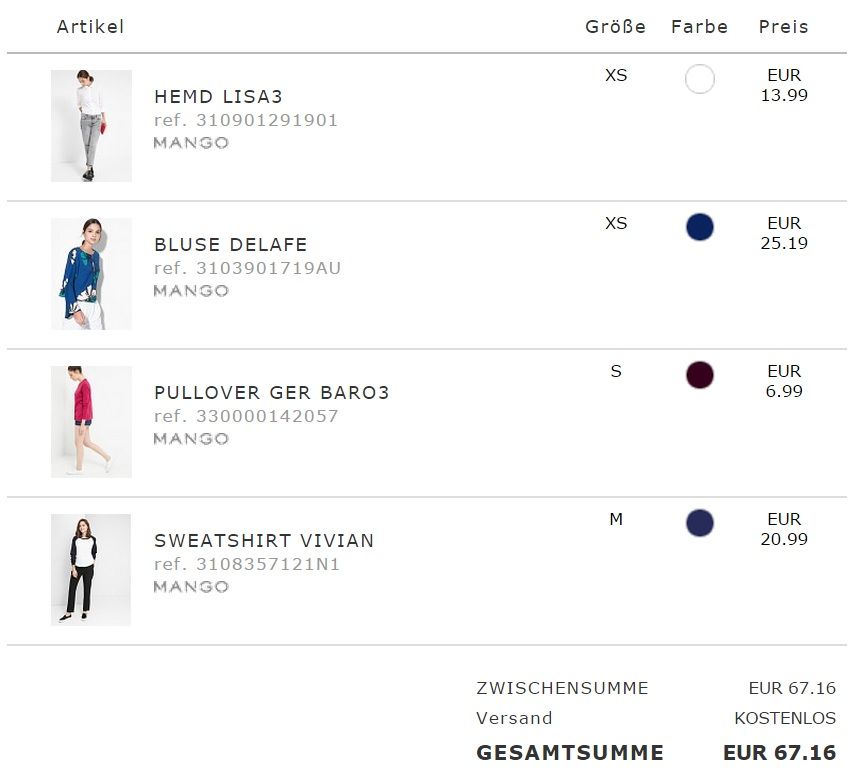Open the HEMD LISA3 product thumbnail
This screenshot has height=774, width=853.
pos(91,126)
